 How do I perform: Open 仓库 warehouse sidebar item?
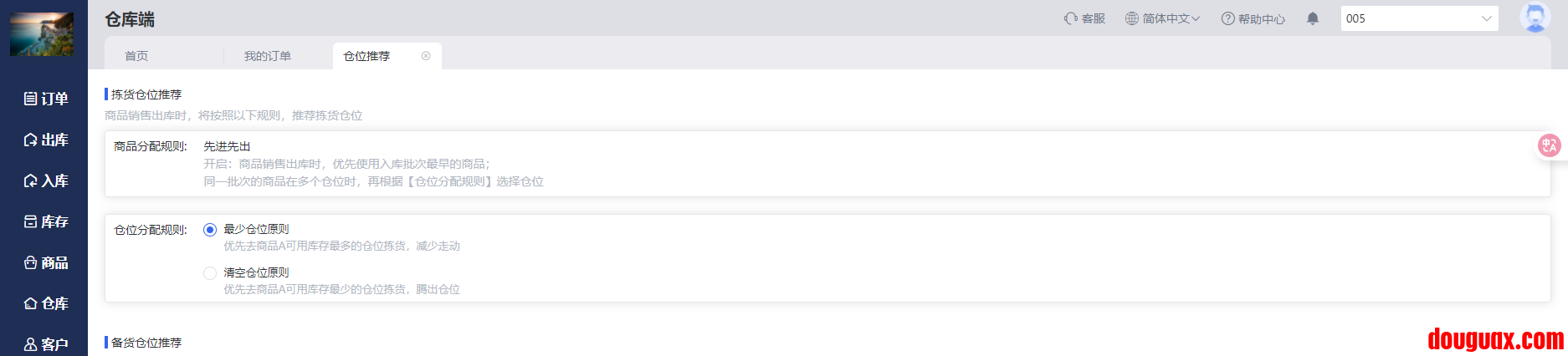click(x=46, y=303)
